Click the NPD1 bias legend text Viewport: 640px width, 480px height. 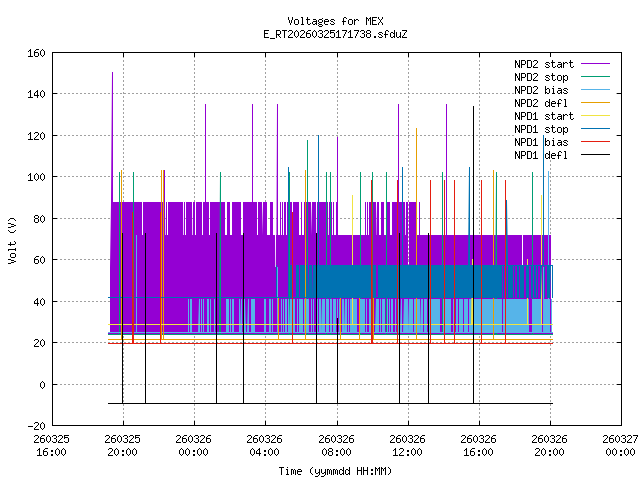(542, 142)
